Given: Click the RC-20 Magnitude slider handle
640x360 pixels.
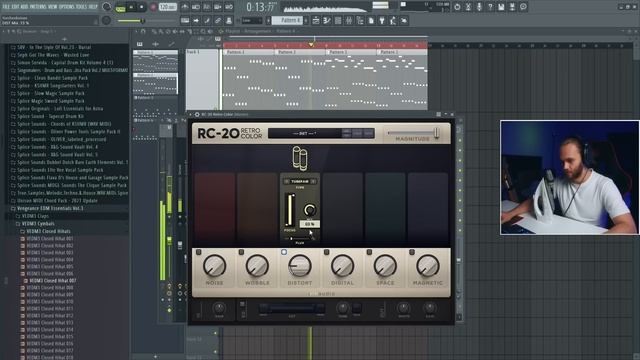Looking at the screenshot, I should click(x=436, y=132).
